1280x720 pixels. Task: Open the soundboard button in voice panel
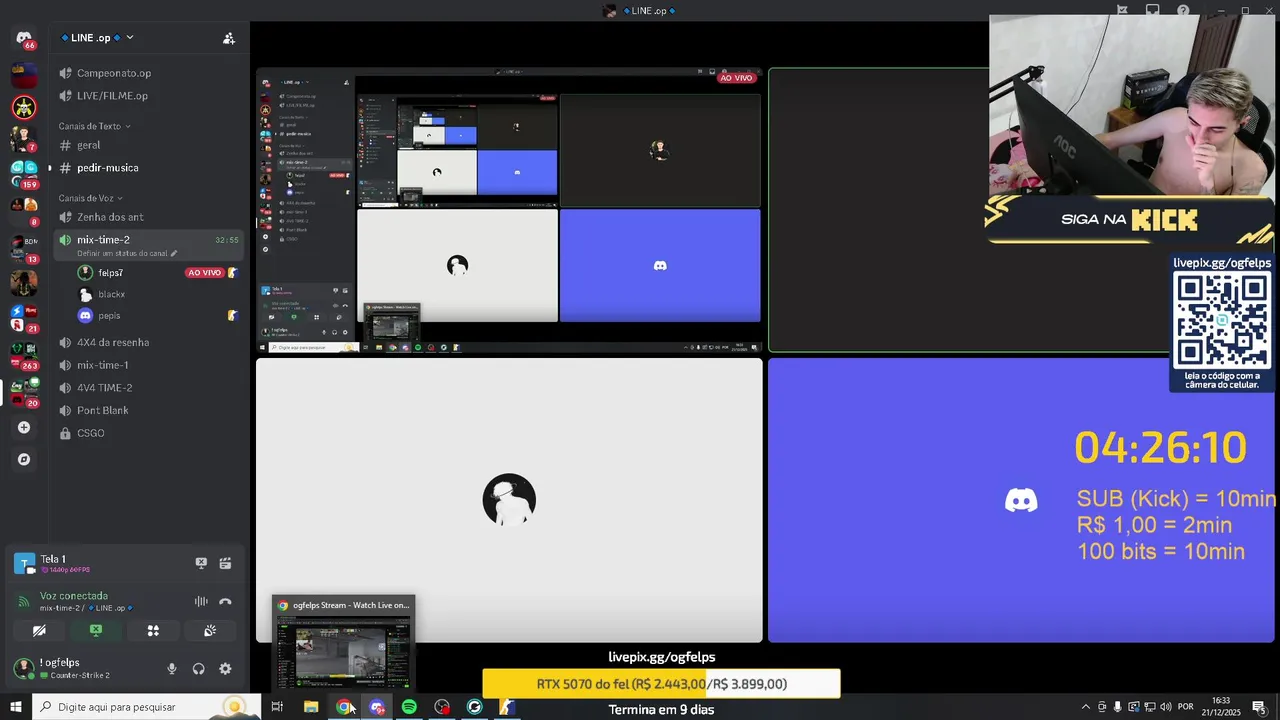210,631
